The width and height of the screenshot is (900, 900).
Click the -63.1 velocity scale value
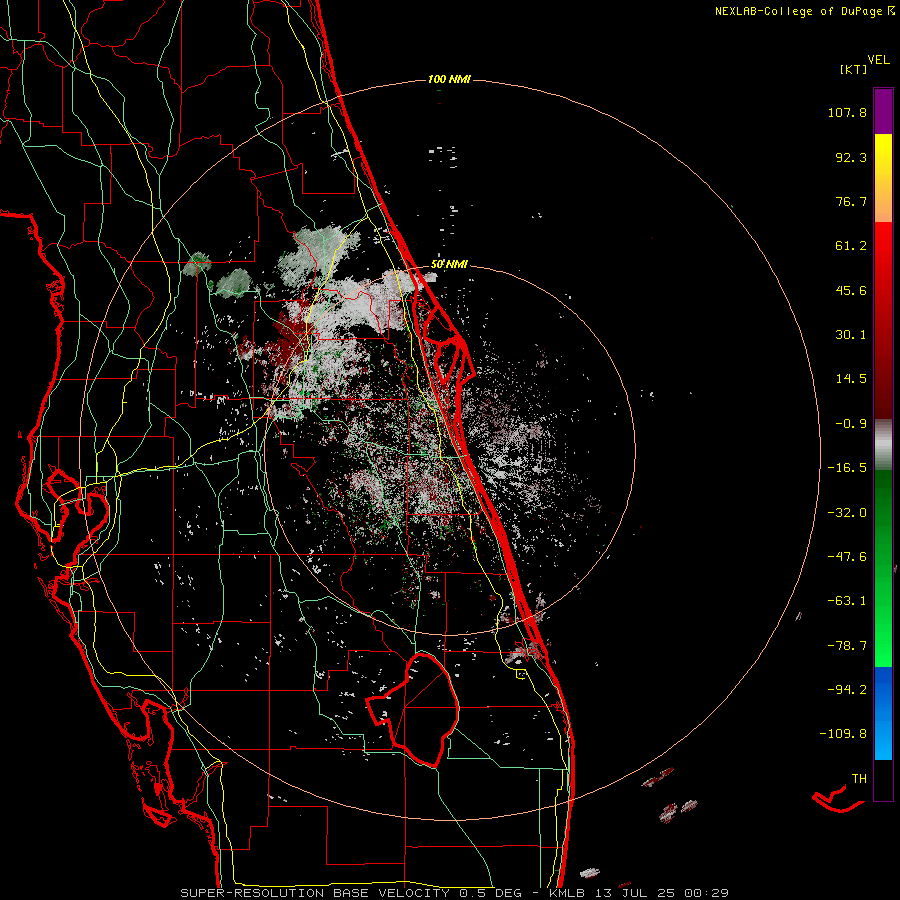click(847, 601)
